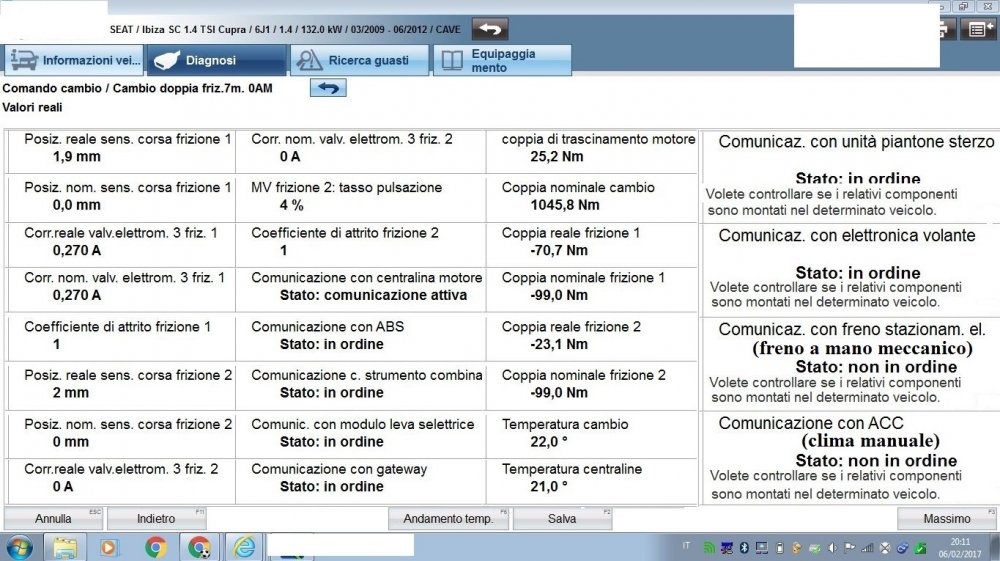Launch Windows Media Player from taskbar

pyautogui.click(x=109, y=547)
